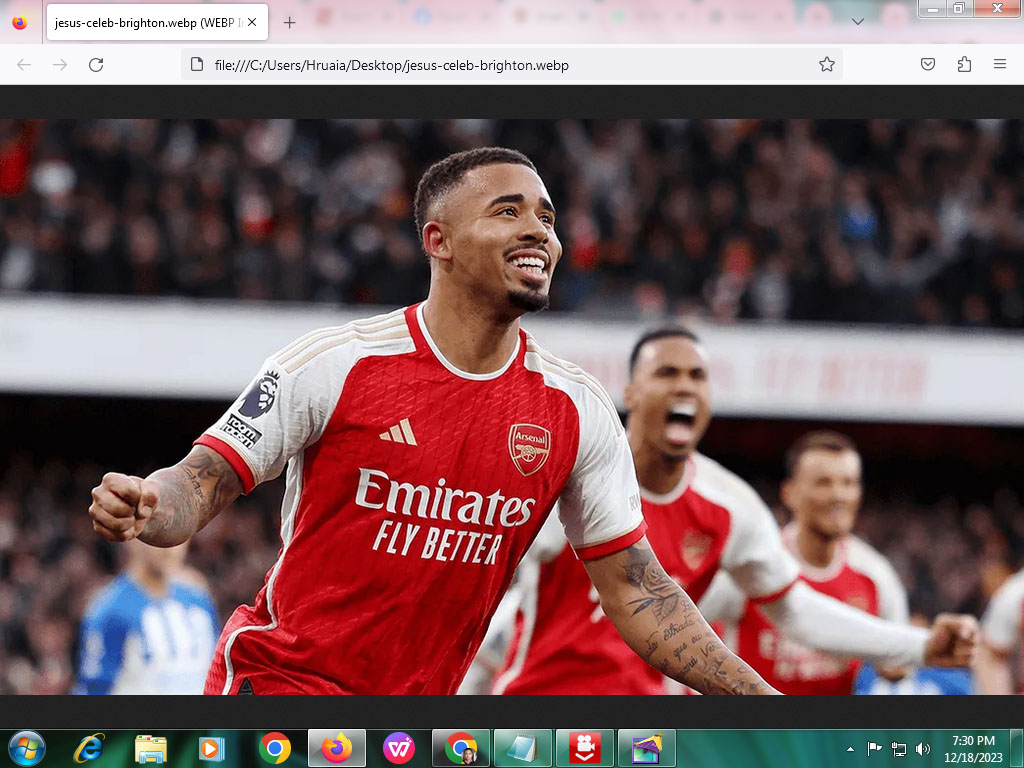Open Windows Explorer folder on taskbar

[151, 748]
